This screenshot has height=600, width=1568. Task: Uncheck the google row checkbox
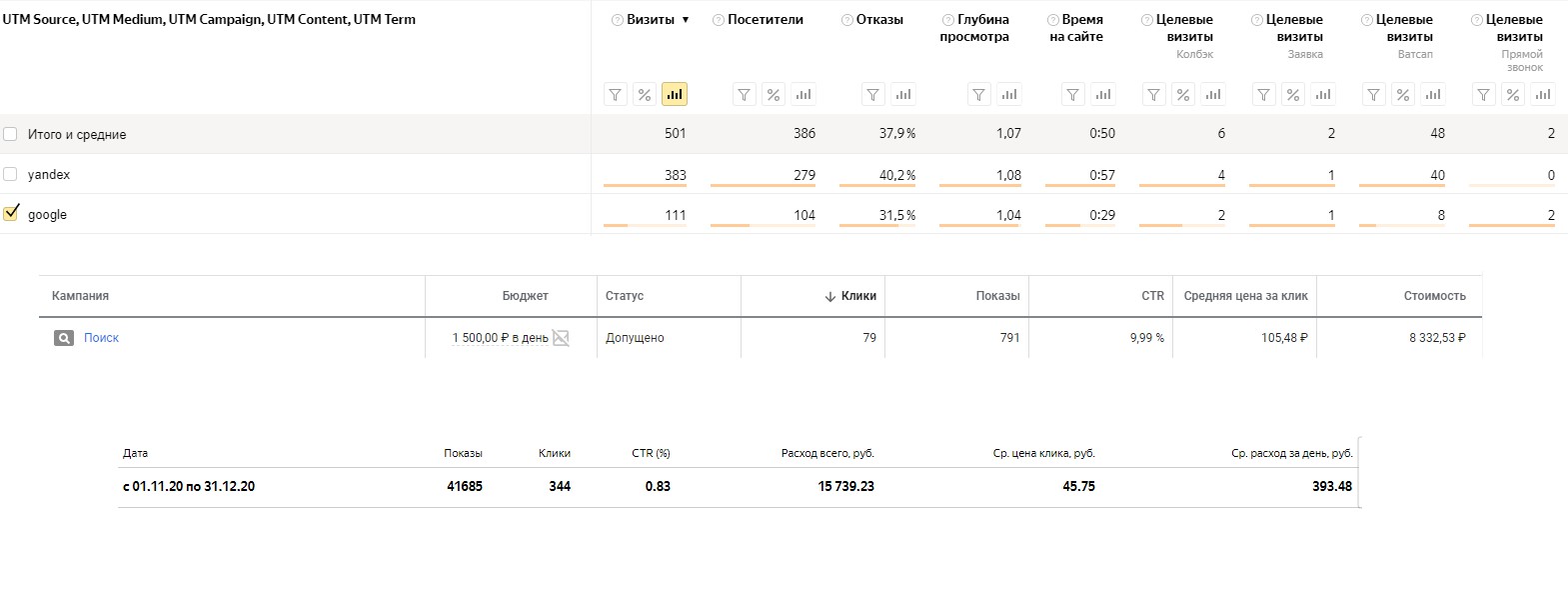[11, 213]
